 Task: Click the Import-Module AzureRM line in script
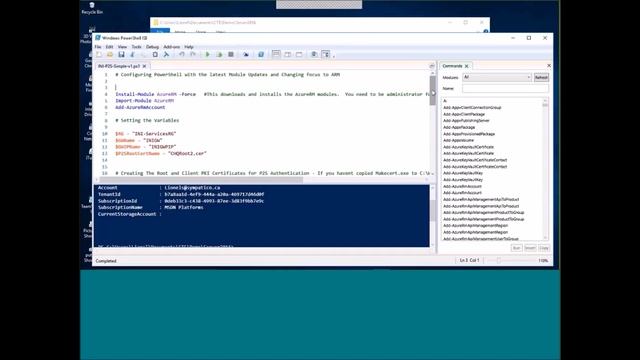coord(144,101)
